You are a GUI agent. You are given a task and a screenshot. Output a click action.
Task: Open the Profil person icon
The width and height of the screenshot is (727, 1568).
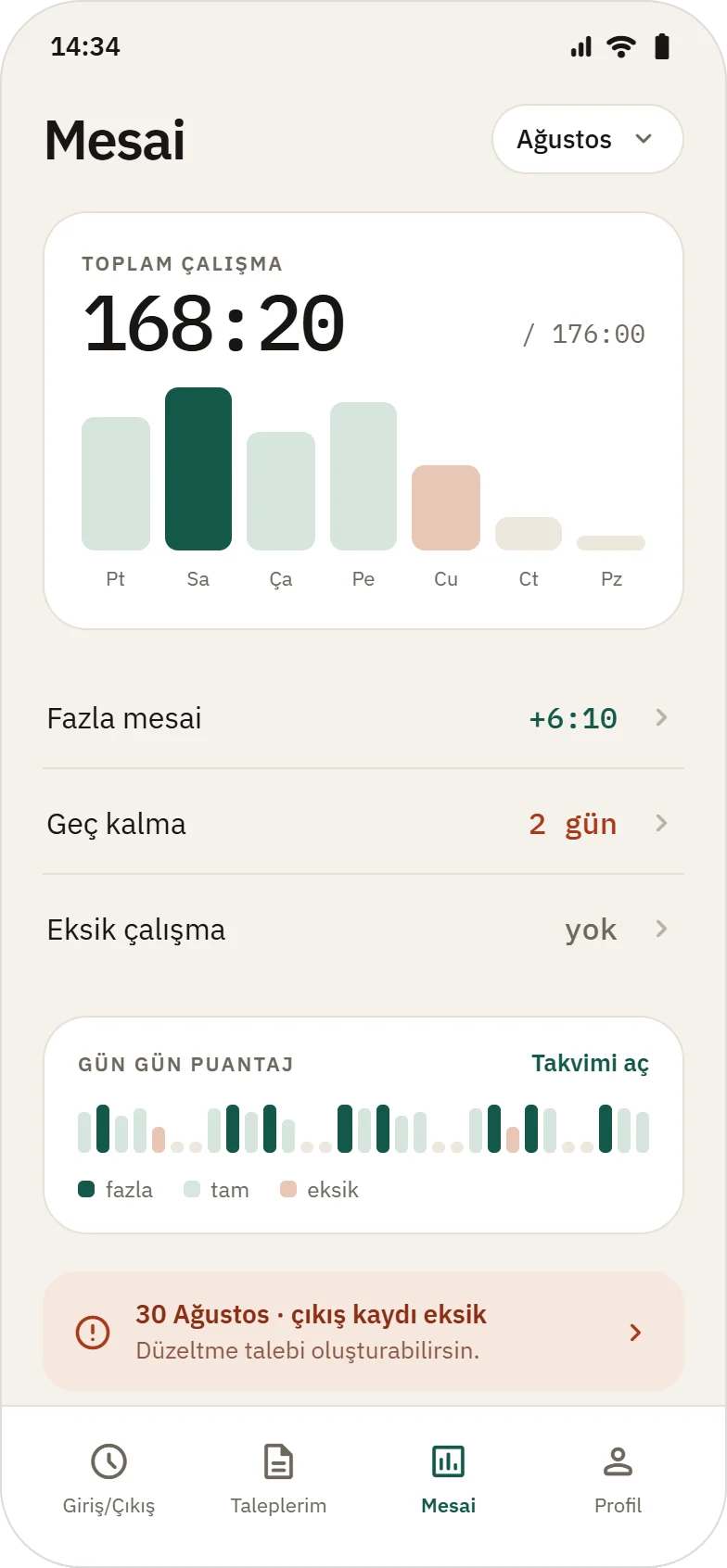point(618,1461)
